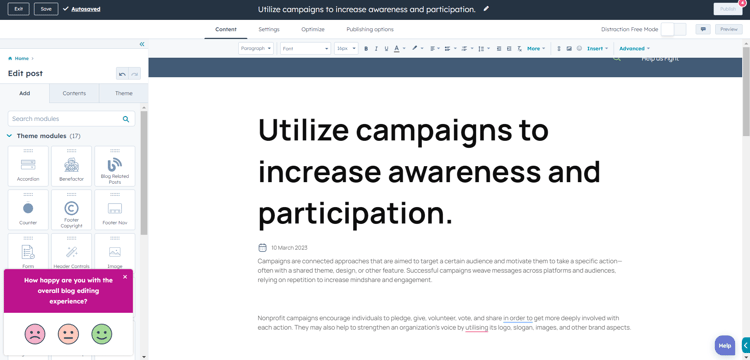Edit the post title with the pencil icon
The image size is (750, 360).
(x=486, y=9)
